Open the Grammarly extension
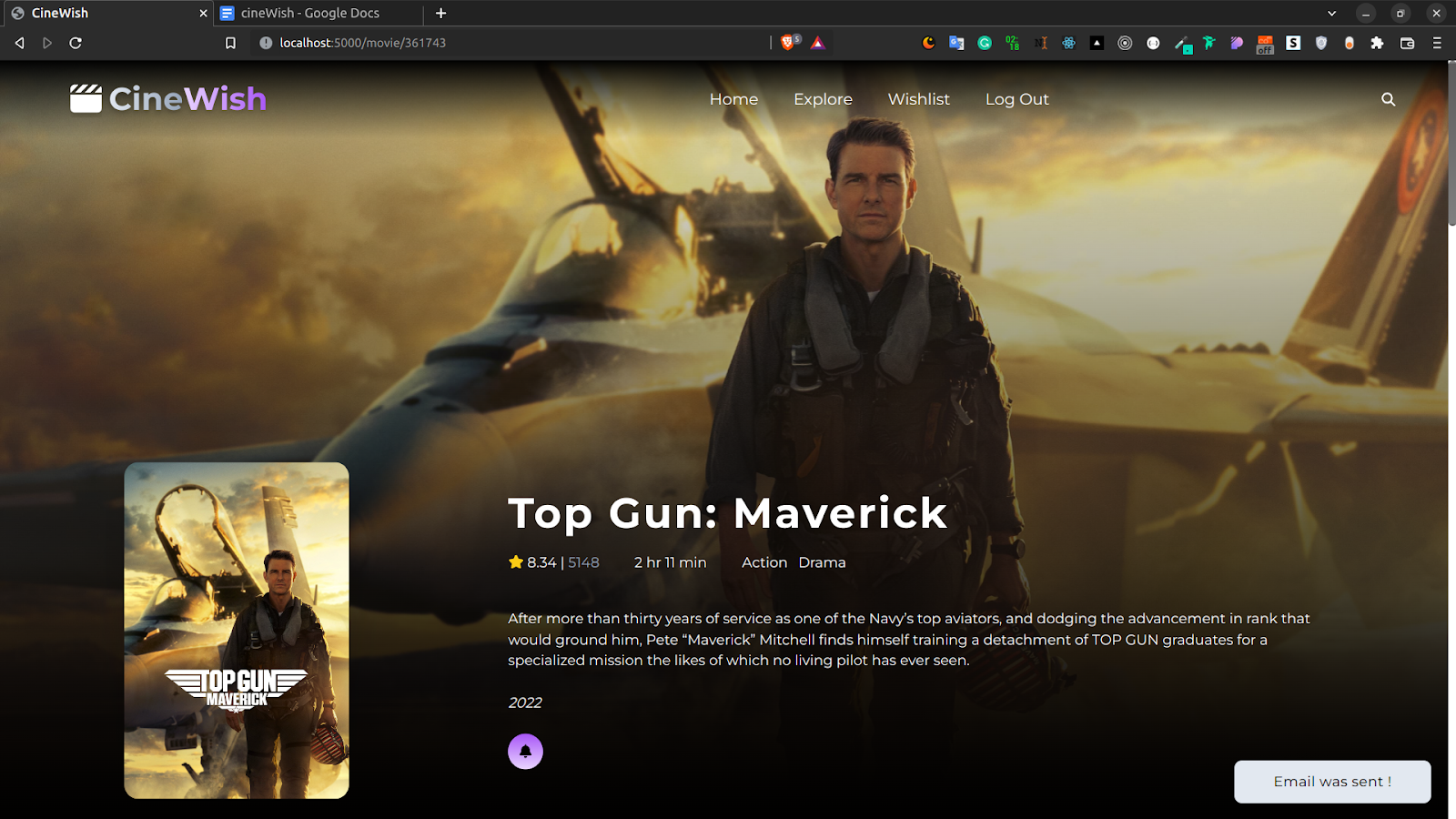 click(x=985, y=43)
